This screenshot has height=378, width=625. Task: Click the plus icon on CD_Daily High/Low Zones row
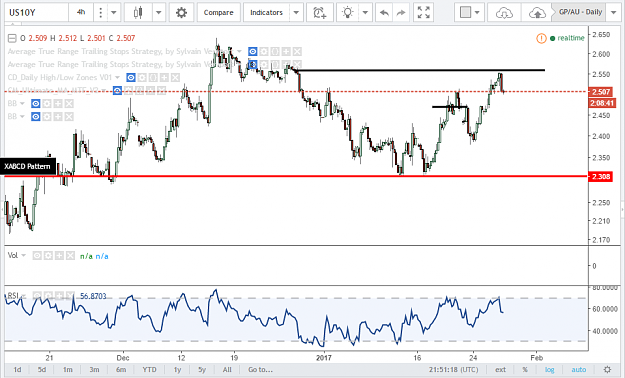pyautogui.click(x=164, y=77)
